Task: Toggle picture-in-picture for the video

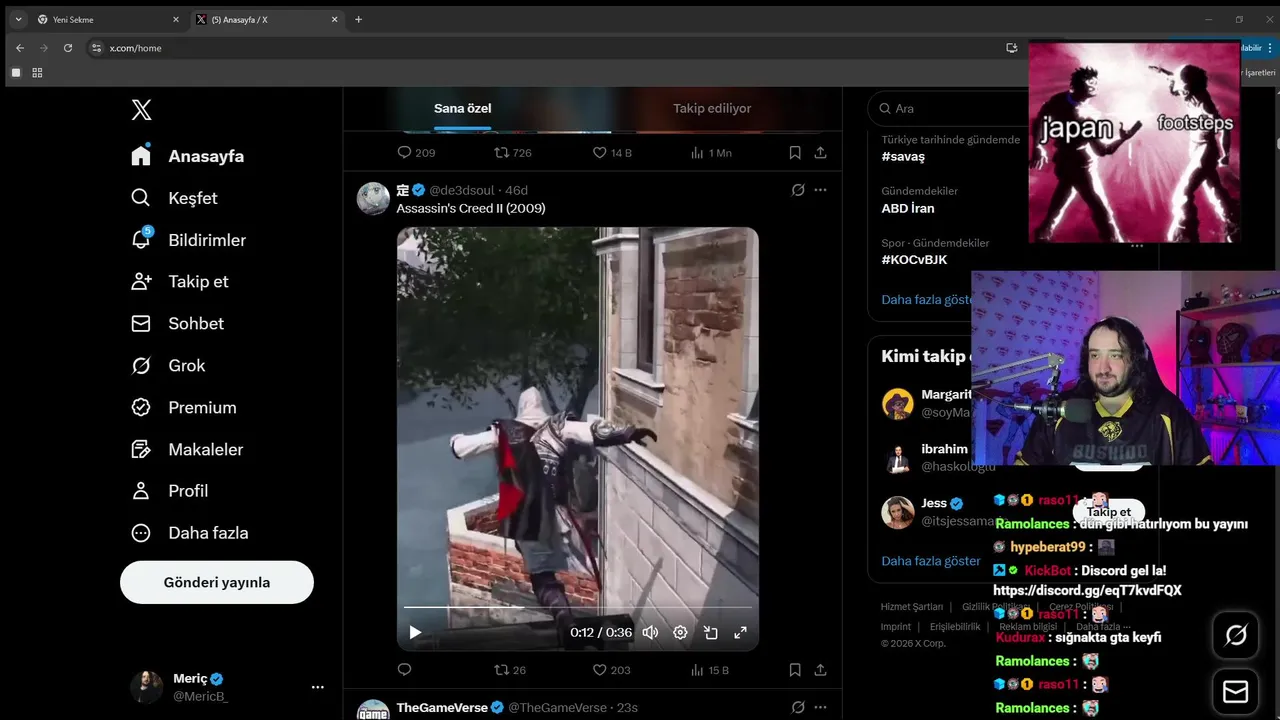Action: (x=711, y=632)
